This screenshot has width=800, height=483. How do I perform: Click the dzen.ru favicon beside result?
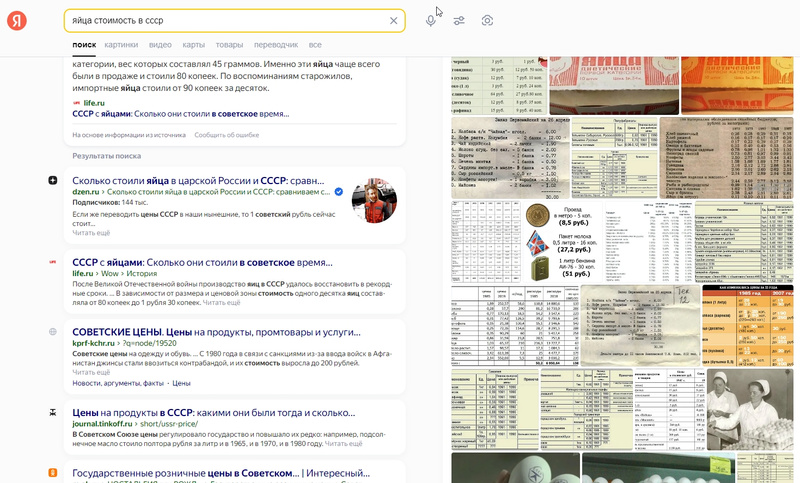[x=52, y=180]
